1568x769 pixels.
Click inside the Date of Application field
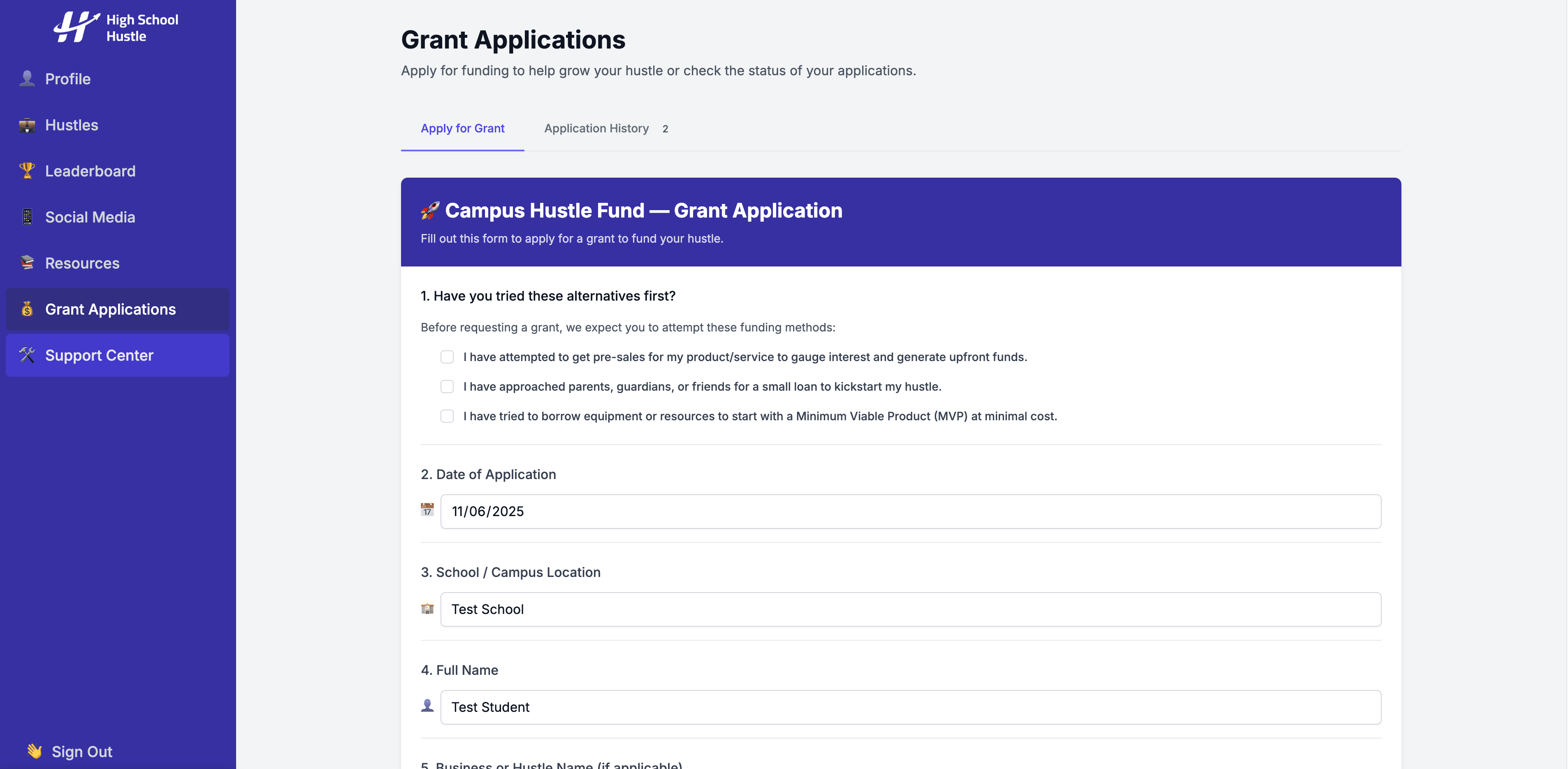852,511
